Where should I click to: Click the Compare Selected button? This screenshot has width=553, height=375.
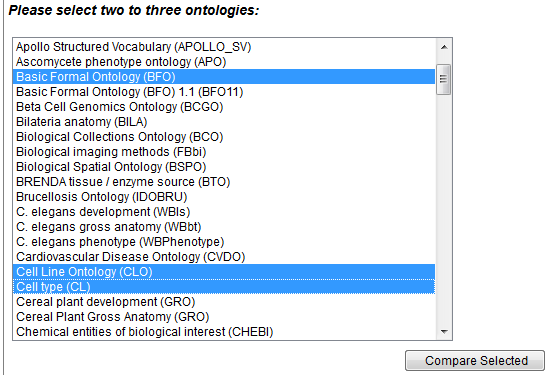pos(475,361)
